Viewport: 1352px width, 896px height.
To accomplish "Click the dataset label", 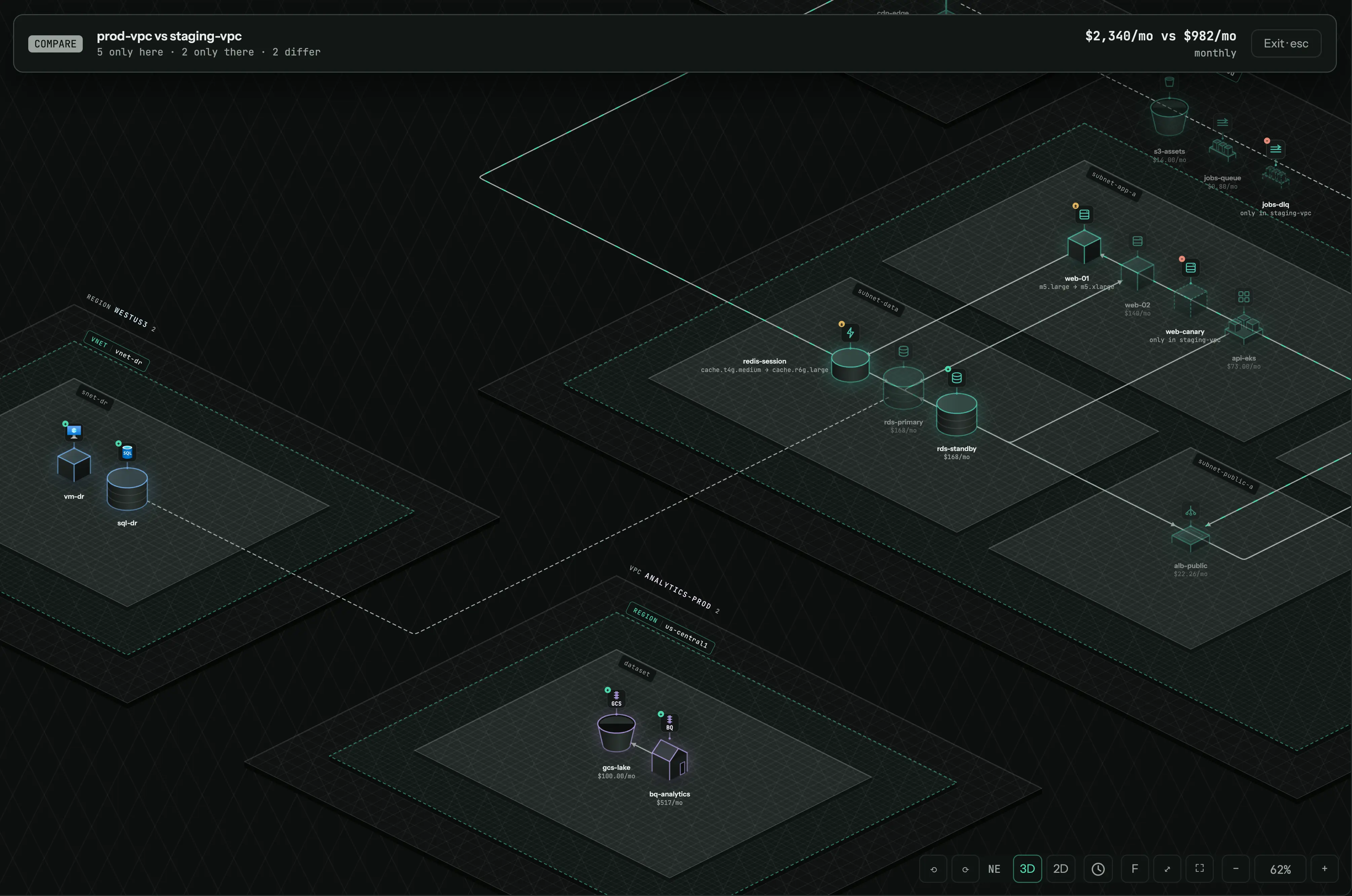I will click(x=637, y=668).
